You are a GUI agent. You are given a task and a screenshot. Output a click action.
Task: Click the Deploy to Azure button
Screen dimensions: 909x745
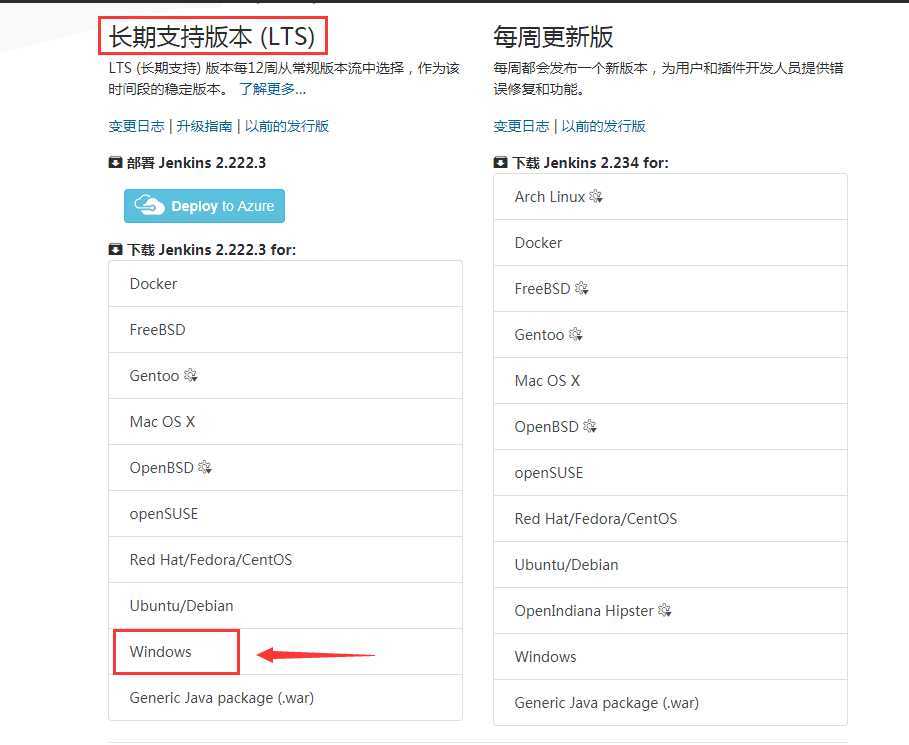[204, 206]
